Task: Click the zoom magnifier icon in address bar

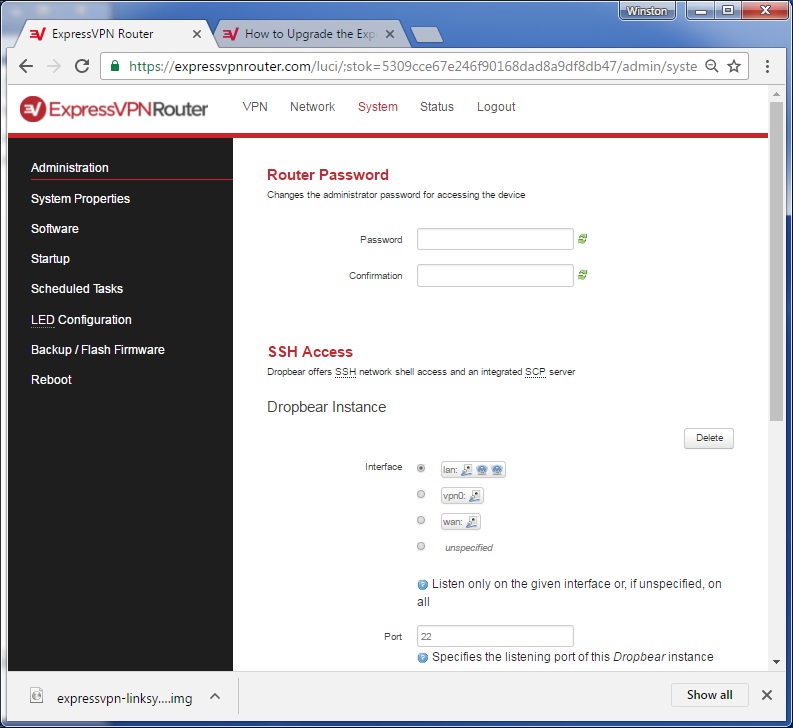Action: 711,67
